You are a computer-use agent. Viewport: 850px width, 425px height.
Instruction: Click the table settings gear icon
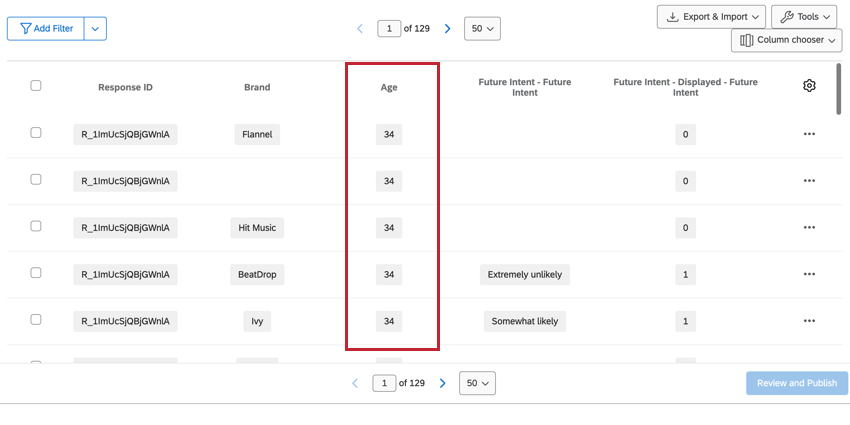pos(809,86)
